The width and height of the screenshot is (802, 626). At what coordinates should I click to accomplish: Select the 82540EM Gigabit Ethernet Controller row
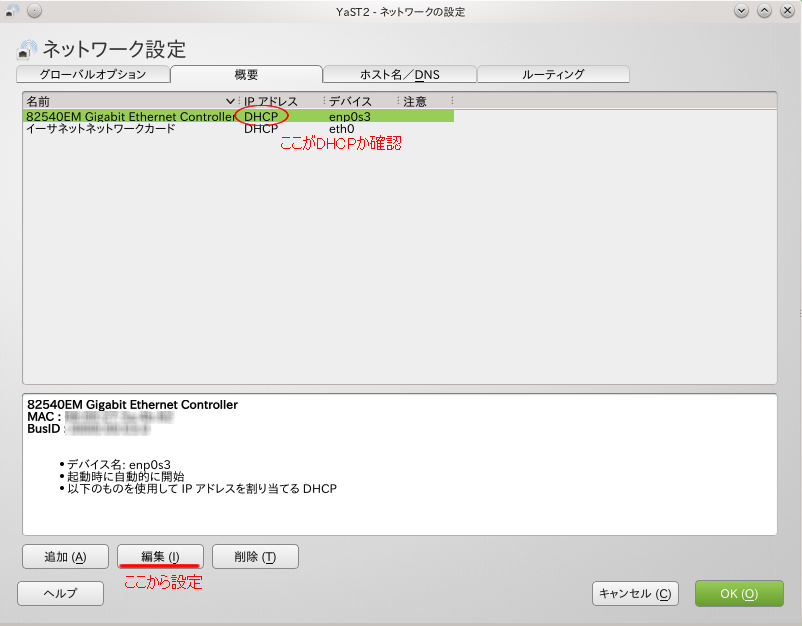click(x=130, y=116)
